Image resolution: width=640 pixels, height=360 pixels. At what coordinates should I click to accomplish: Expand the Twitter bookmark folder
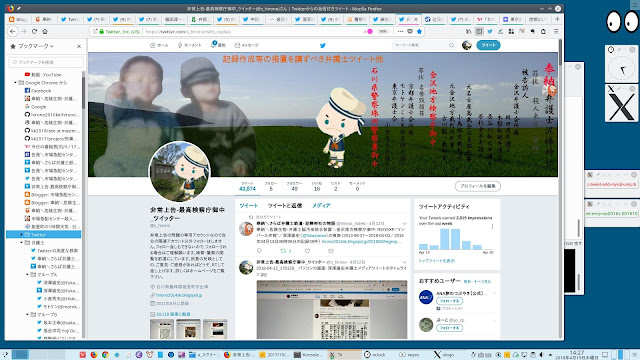point(22,235)
